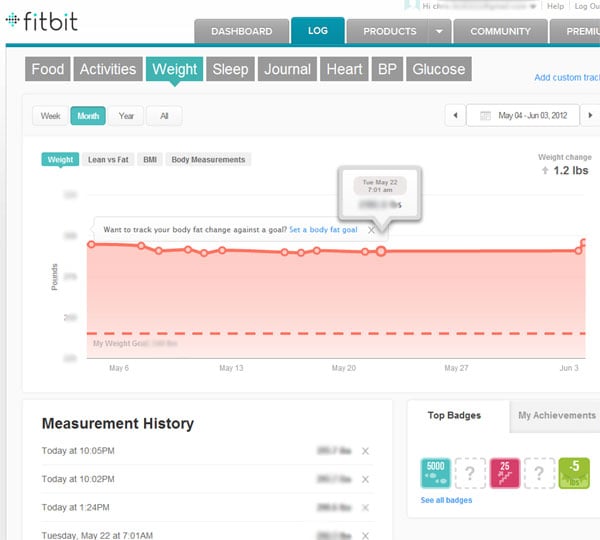Select the Month range button
Viewport: 600px width, 540px height.
click(88, 116)
